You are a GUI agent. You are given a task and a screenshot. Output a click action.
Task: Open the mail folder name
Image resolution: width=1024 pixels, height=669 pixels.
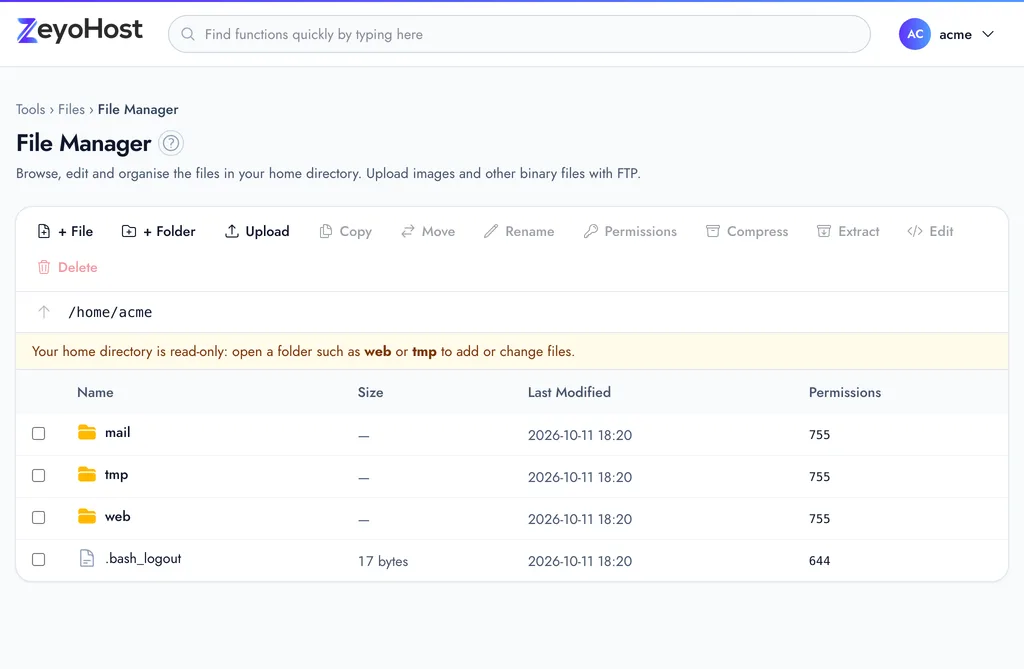pyautogui.click(x=118, y=432)
